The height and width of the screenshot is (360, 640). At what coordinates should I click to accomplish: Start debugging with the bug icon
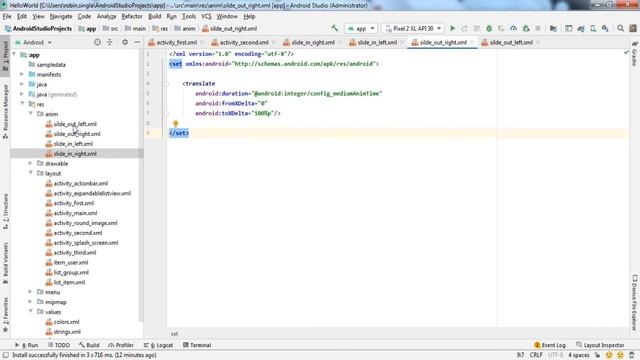click(489, 29)
